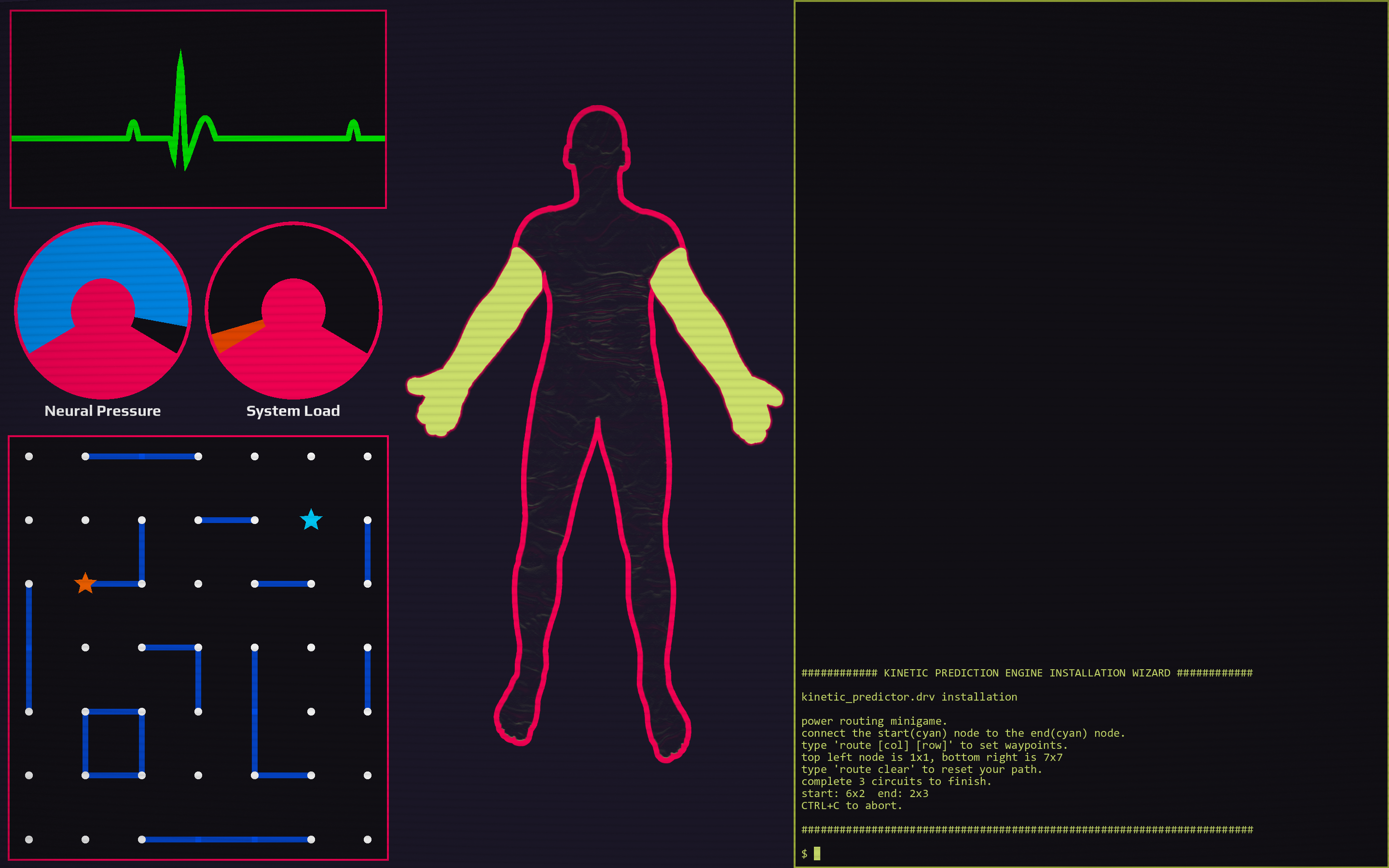
Task: Click the orange star end node
Action: tap(85, 583)
